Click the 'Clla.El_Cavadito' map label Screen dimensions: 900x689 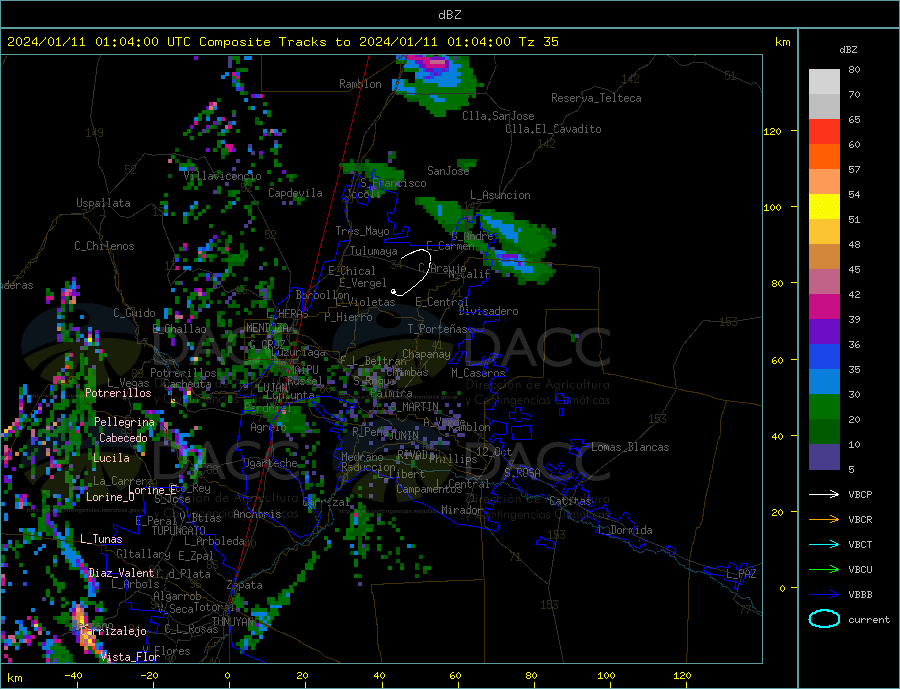[x=553, y=129]
